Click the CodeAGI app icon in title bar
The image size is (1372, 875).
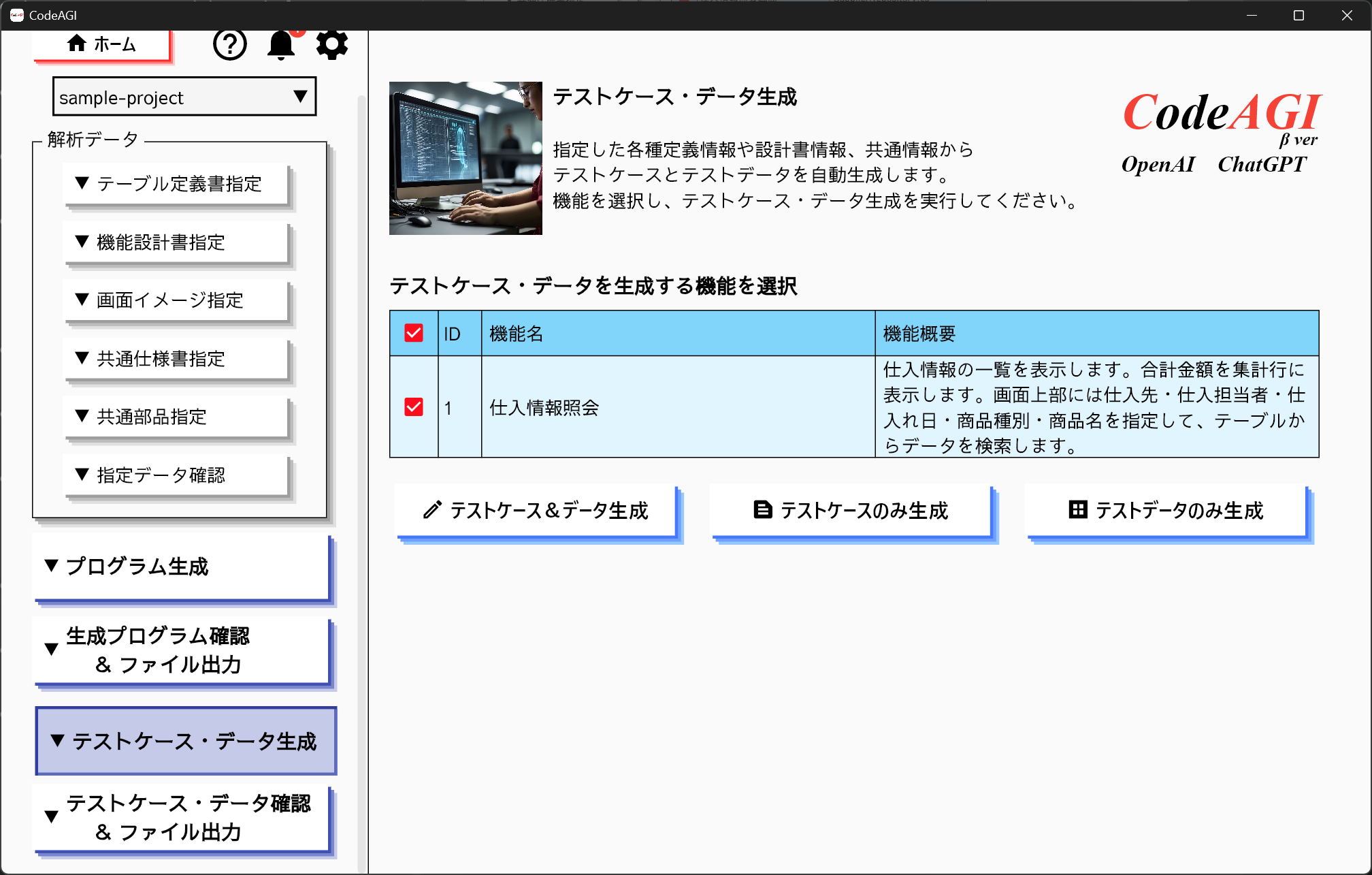(16, 15)
